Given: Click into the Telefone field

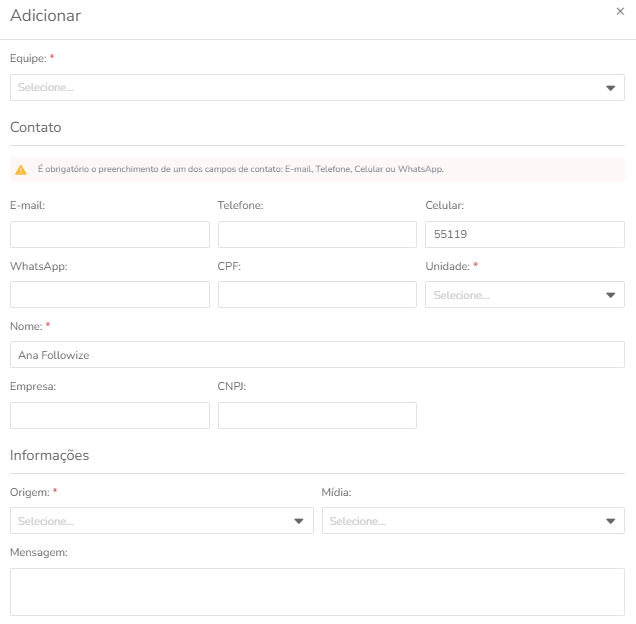Looking at the screenshot, I should click(x=317, y=234).
